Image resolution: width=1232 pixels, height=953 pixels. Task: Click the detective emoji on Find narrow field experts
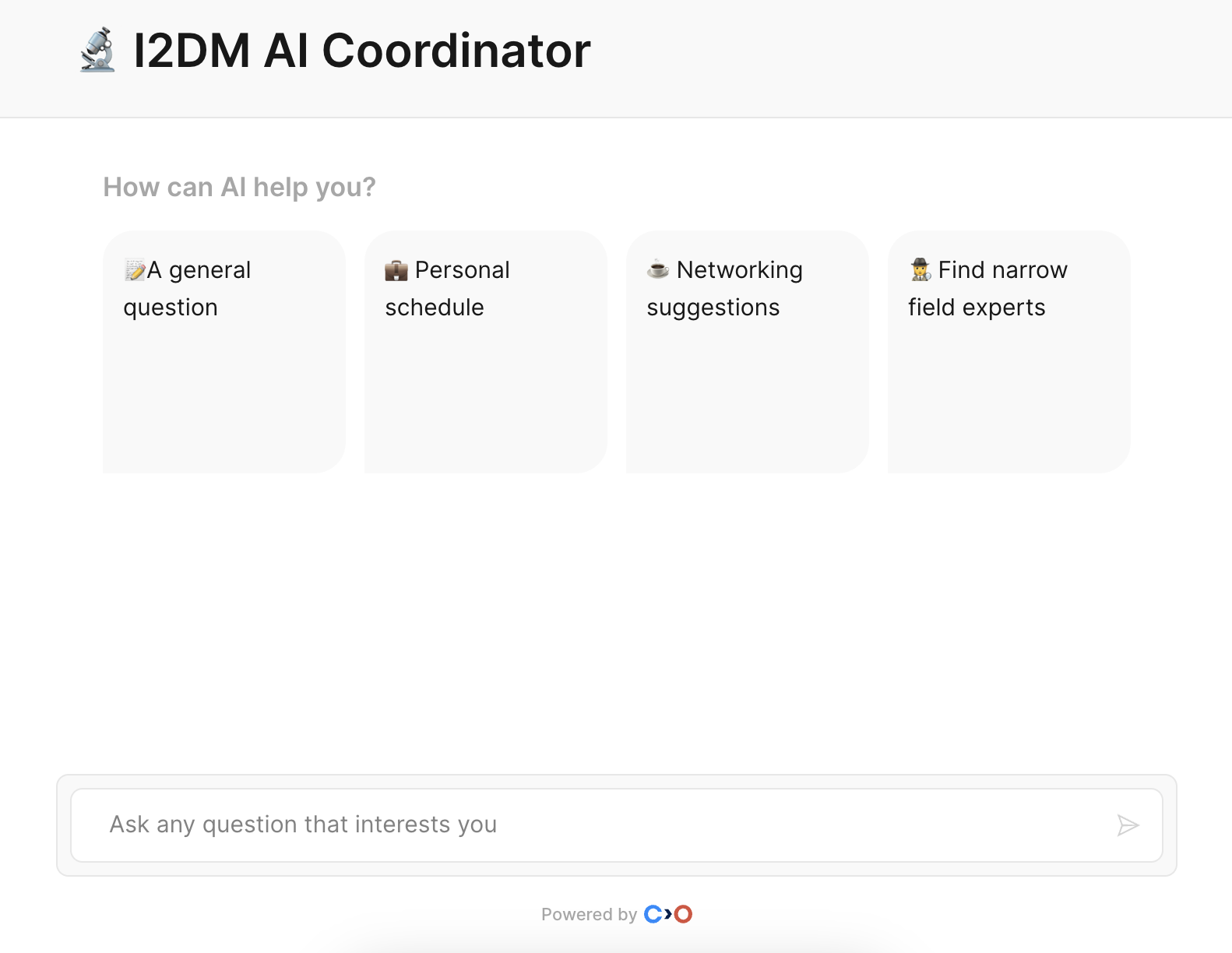pyautogui.click(x=920, y=269)
